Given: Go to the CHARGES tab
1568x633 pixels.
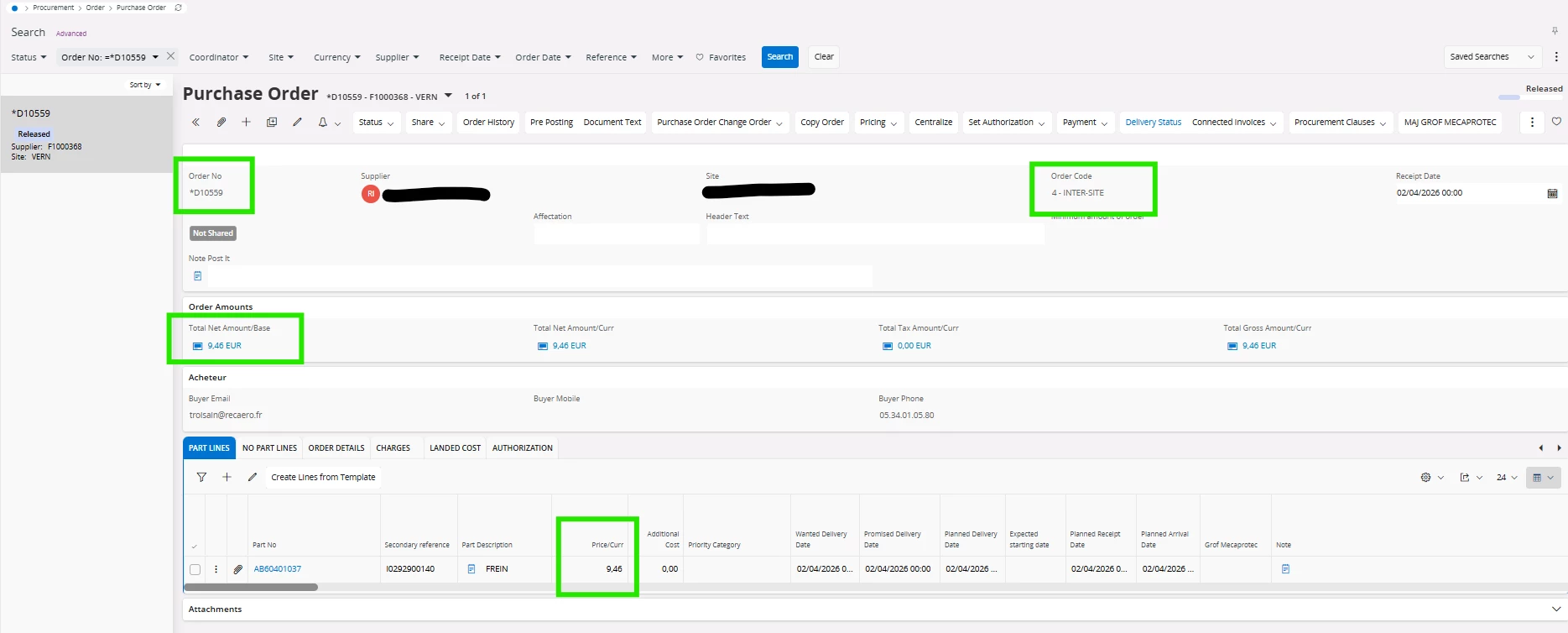Looking at the screenshot, I should tap(393, 448).
